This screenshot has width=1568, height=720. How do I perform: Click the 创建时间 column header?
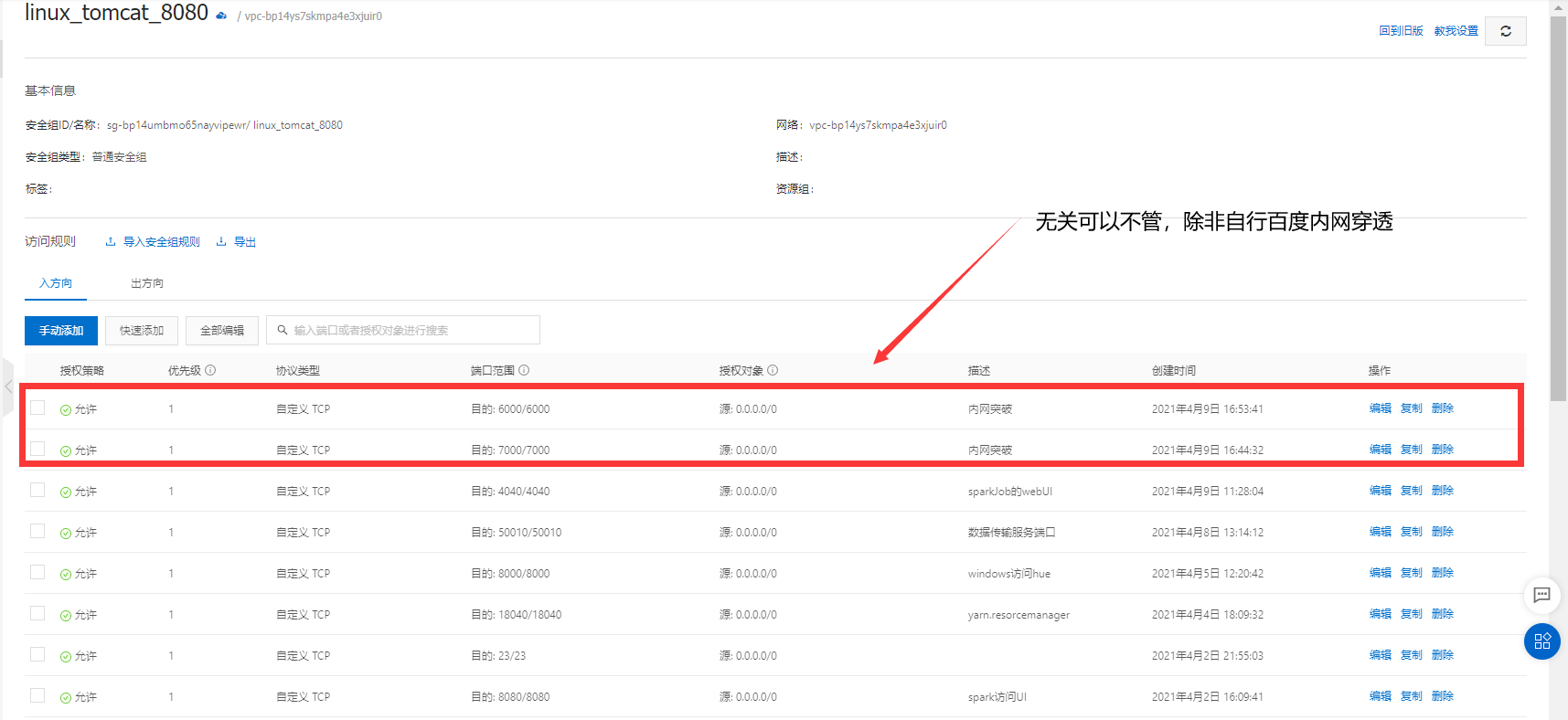pos(1174,370)
